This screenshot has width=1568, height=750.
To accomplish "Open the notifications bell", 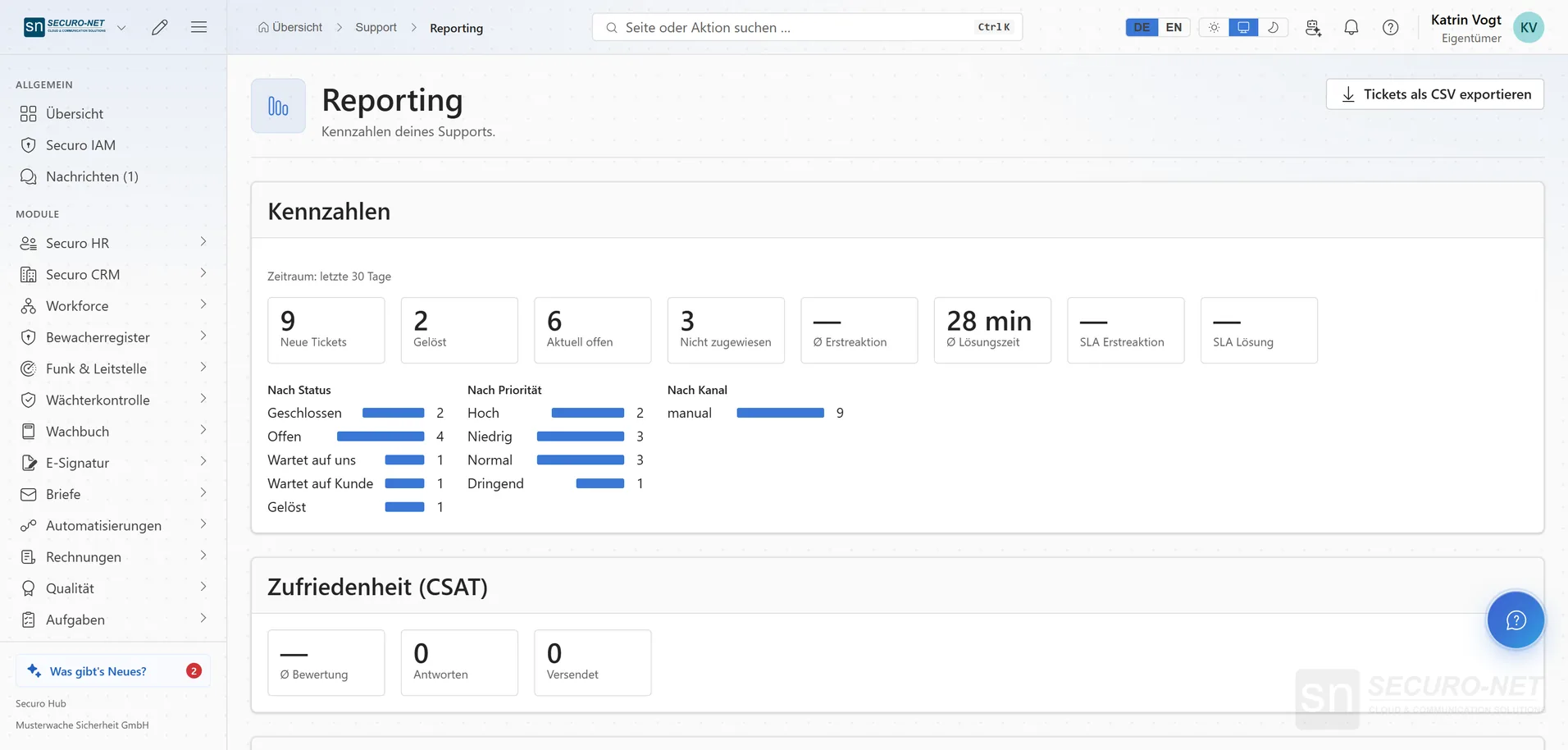I will [1351, 27].
